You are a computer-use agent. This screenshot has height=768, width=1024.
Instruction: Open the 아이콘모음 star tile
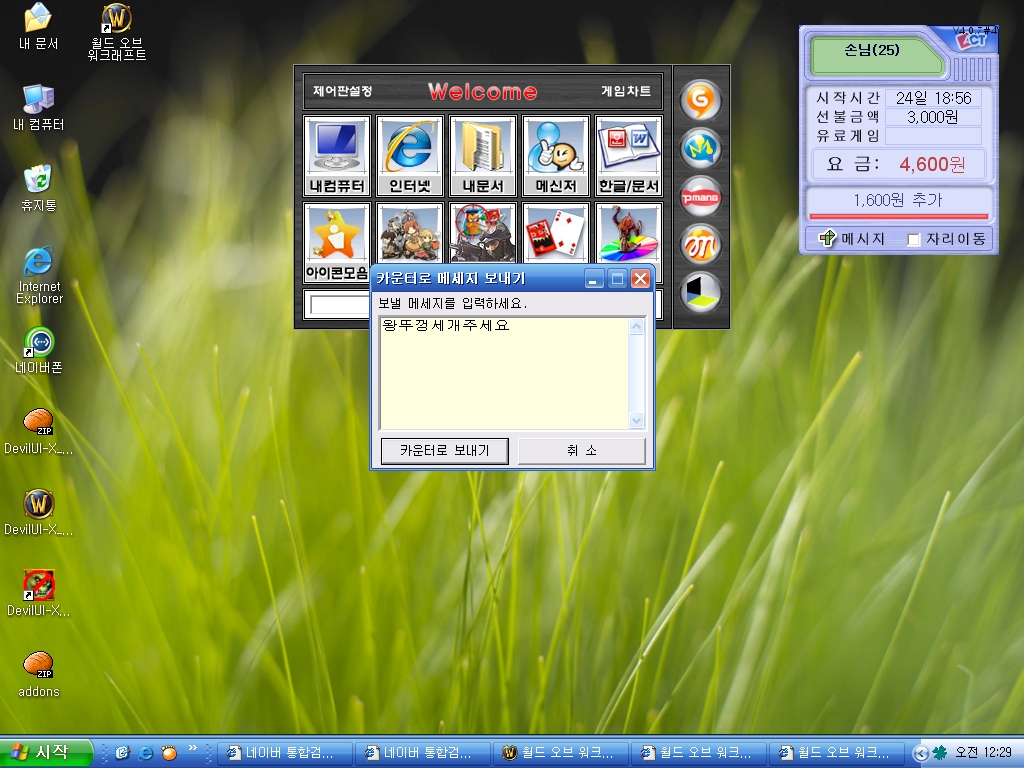[337, 242]
